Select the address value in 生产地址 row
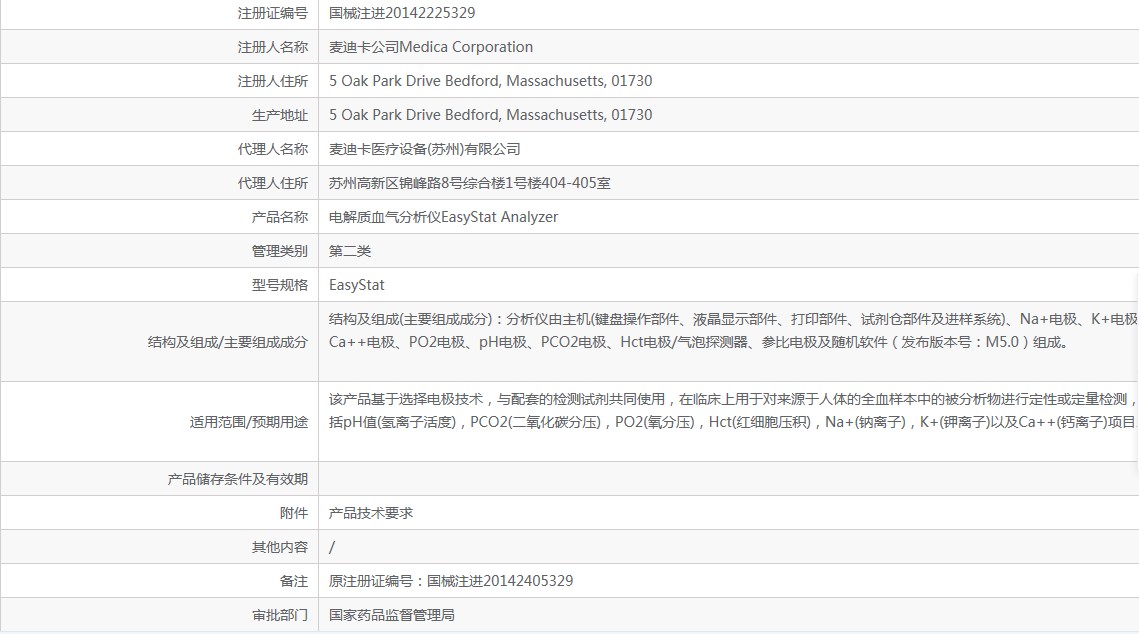Viewport: 1139px width, 634px height. click(x=490, y=115)
